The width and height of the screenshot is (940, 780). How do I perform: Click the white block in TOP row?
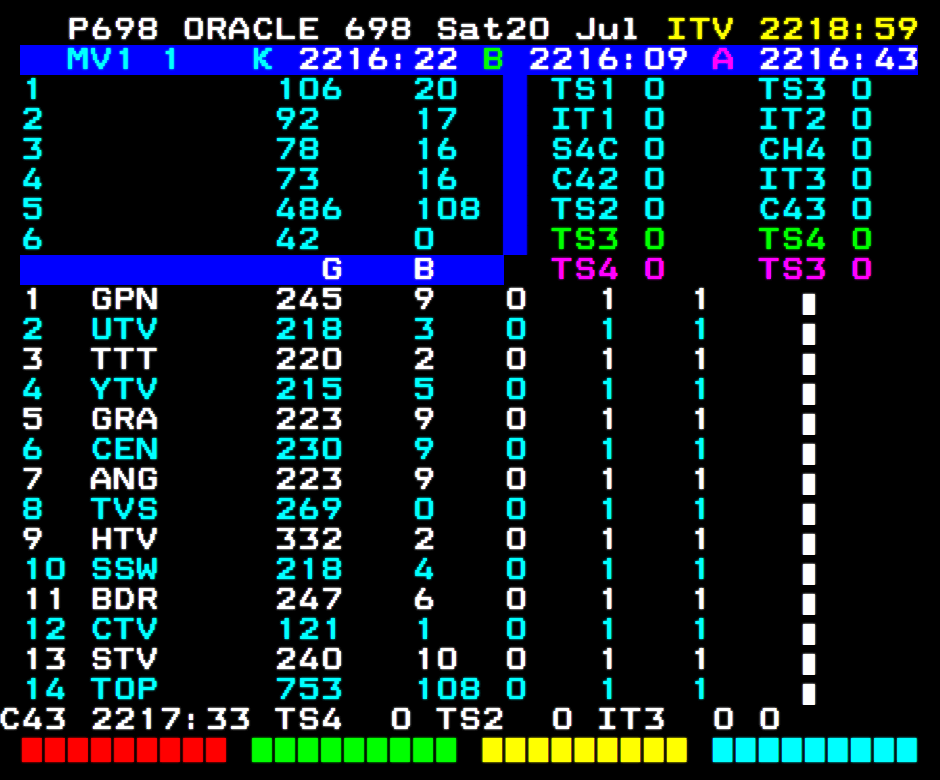pos(809,694)
